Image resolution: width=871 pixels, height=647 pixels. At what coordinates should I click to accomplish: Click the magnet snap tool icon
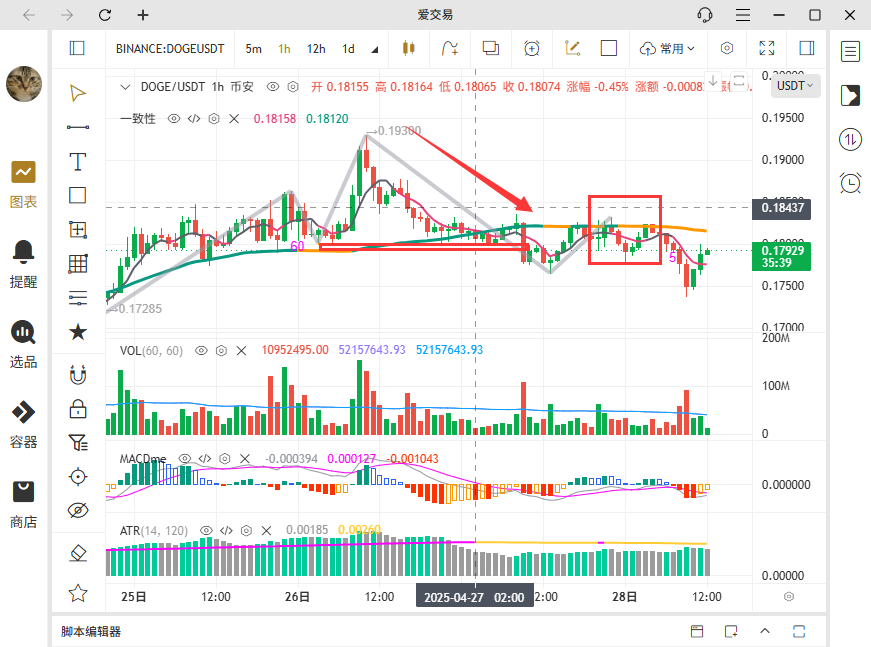77,376
